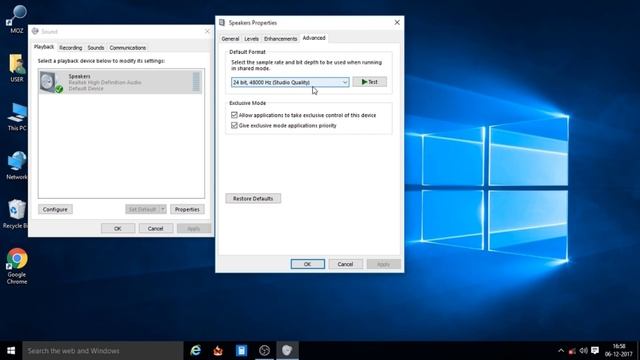Select the Speakers device icon in Sound

(x=52, y=82)
